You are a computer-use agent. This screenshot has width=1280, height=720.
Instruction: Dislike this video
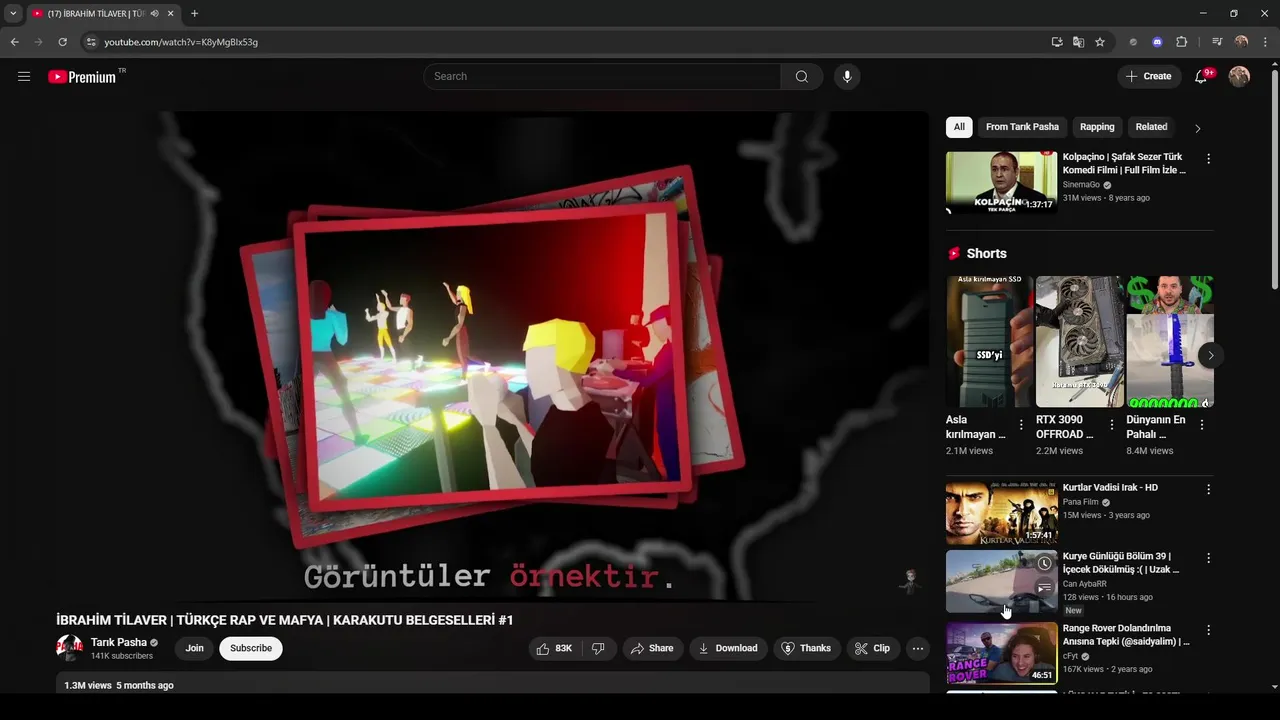tap(598, 648)
